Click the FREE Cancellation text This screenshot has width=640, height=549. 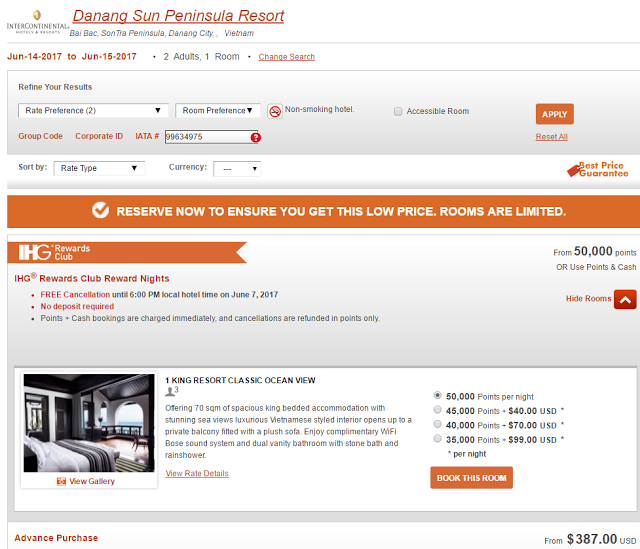pyautogui.click(x=75, y=295)
